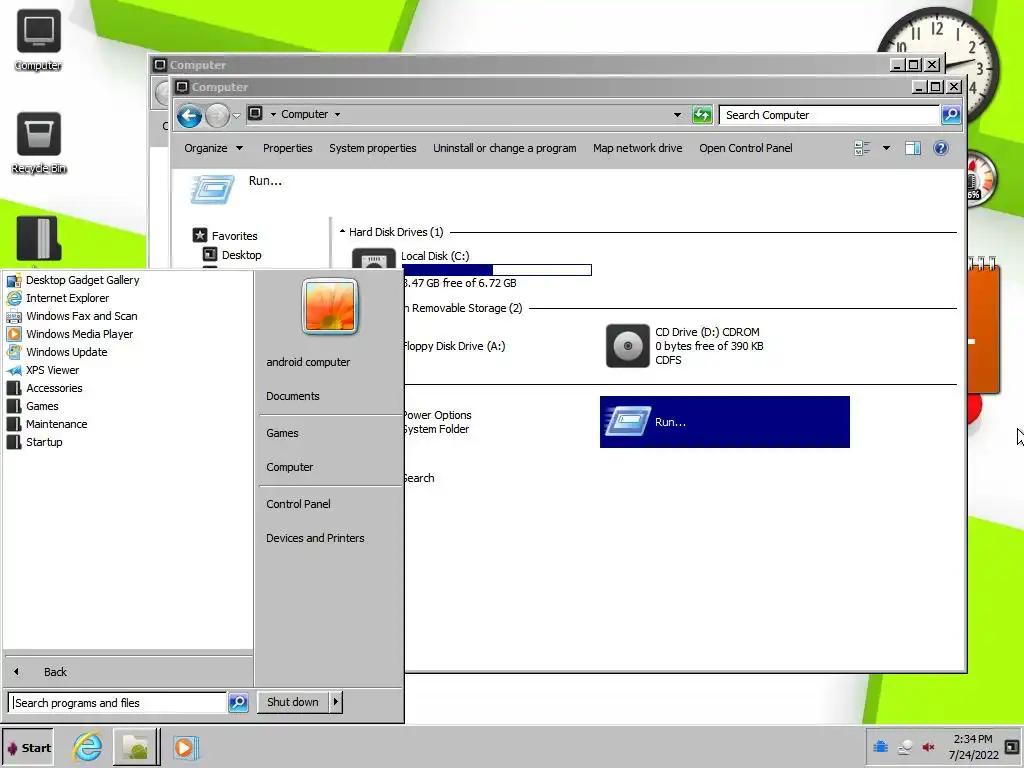Open the Computer desktop icon
The image size is (1024, 768).
tap(39, 40)
